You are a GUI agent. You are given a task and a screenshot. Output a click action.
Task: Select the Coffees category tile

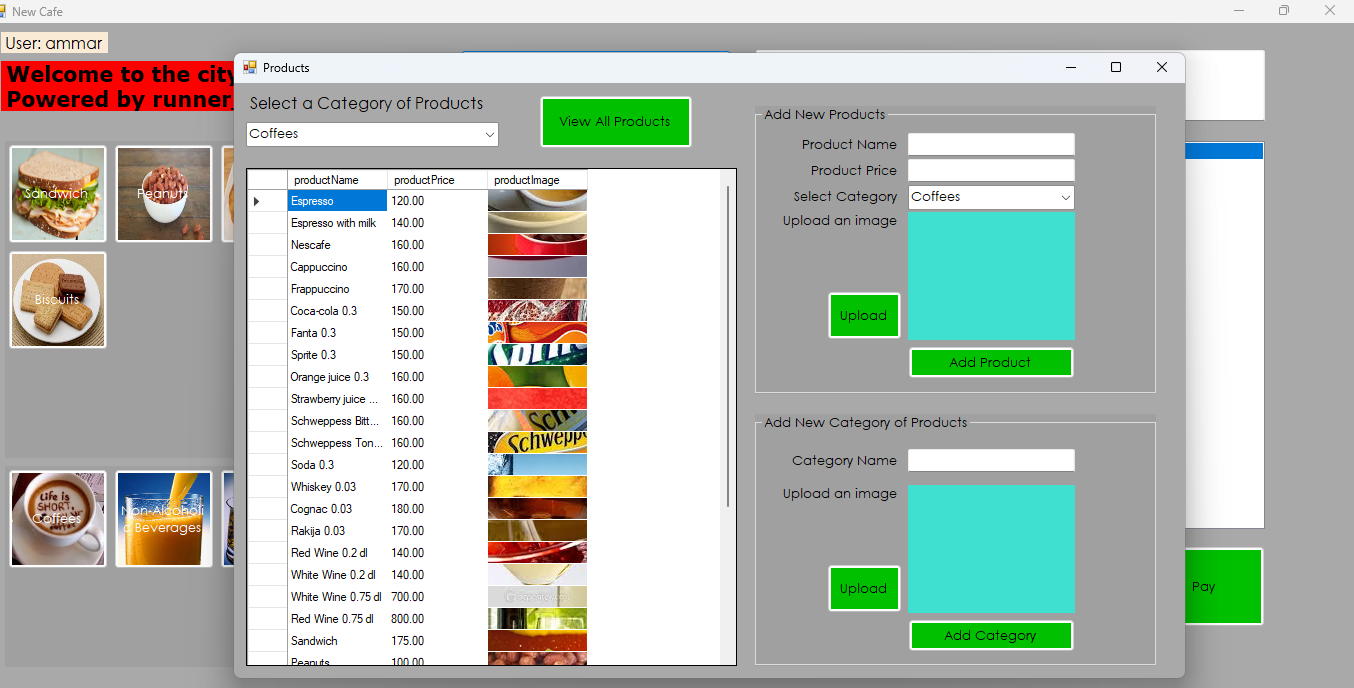click(57, 519)
